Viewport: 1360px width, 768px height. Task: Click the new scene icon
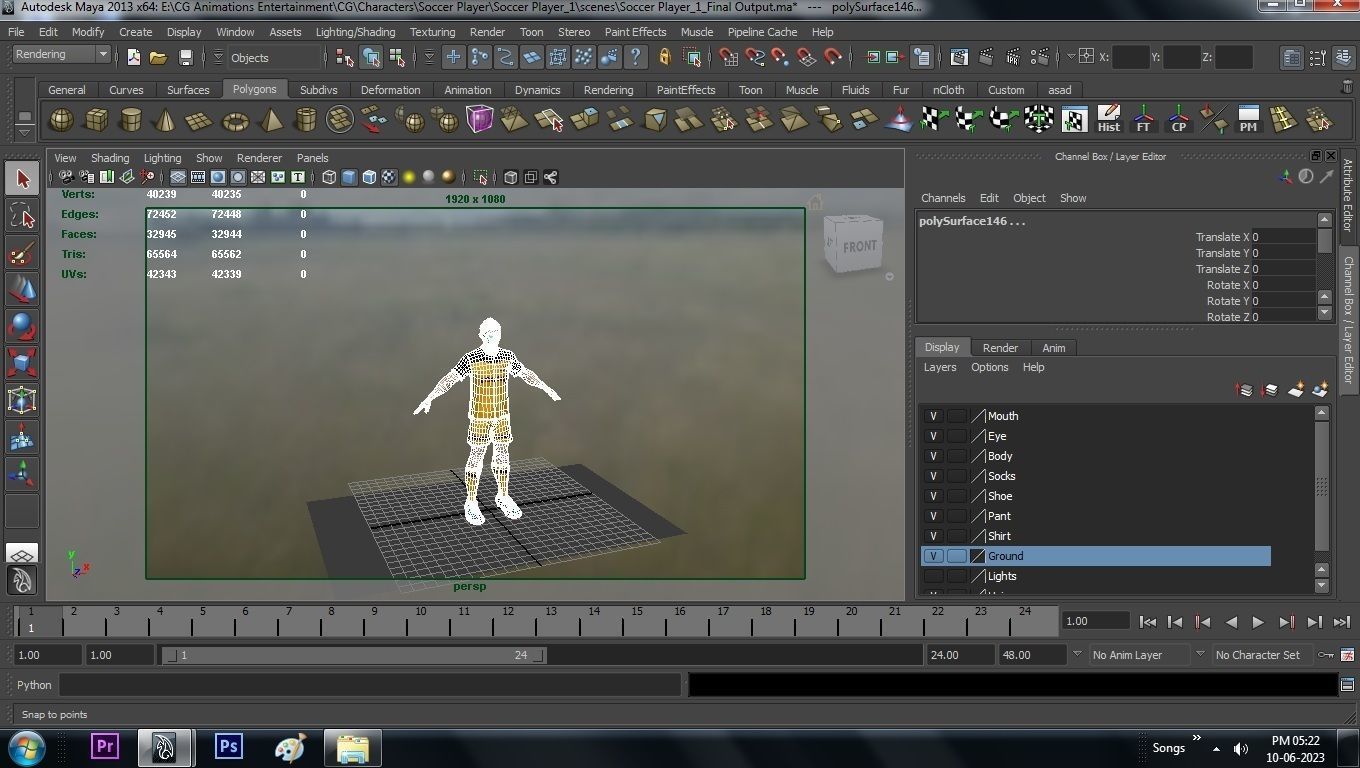tap(134, 58)
